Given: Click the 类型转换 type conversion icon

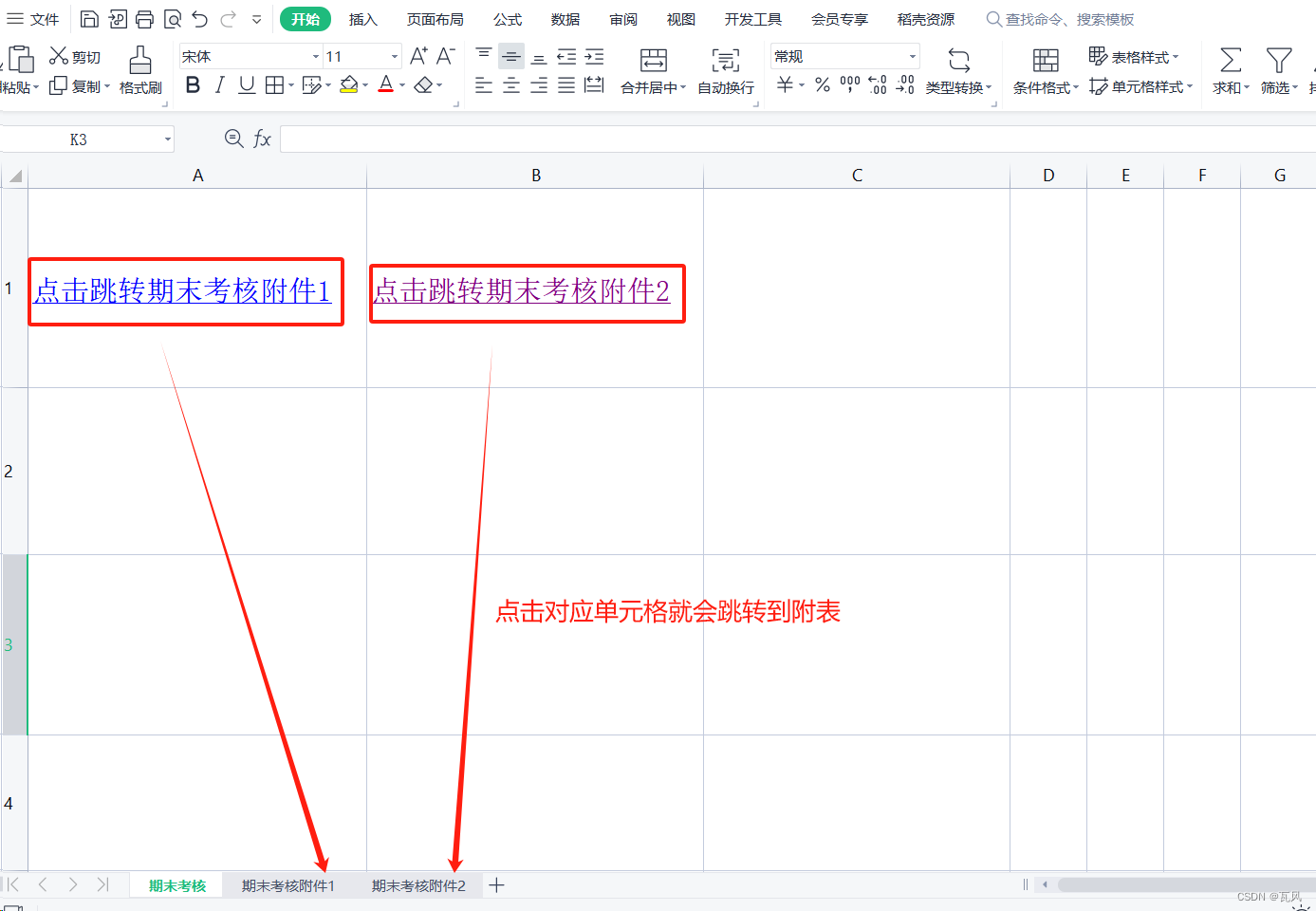Looking at the screenshot, I should pyautogui.click(x=959, y=61).
